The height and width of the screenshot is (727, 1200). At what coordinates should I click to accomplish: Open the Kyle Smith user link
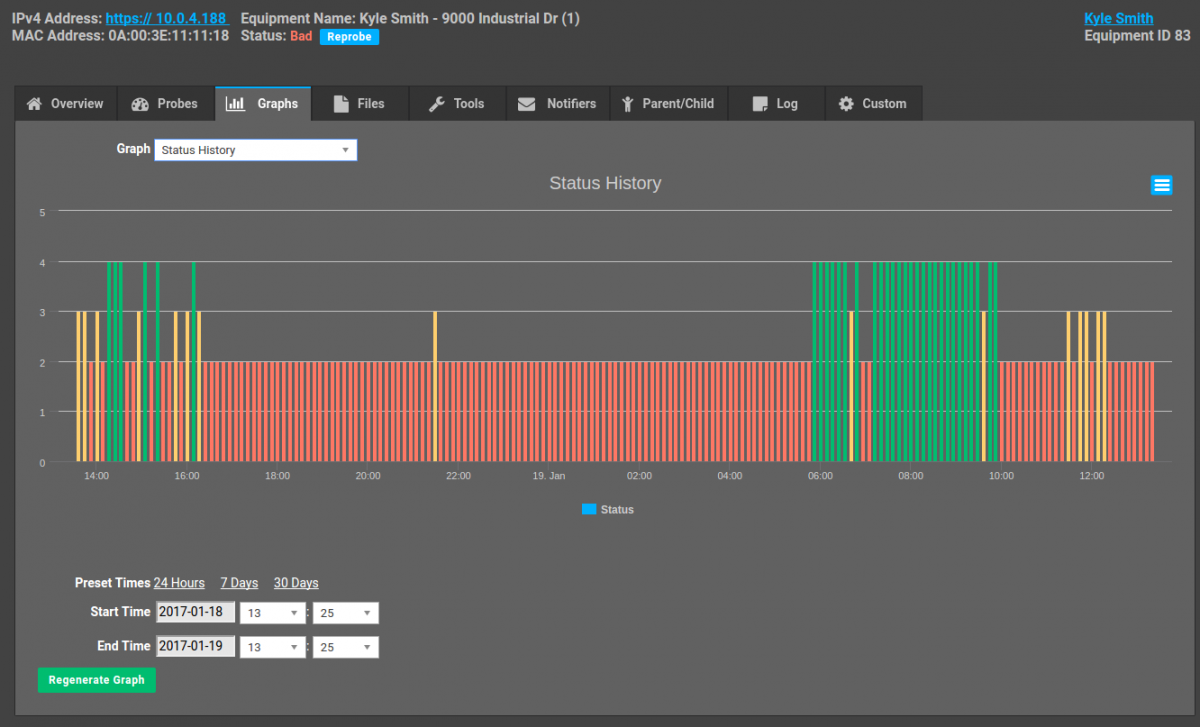tap(1118, 18)
